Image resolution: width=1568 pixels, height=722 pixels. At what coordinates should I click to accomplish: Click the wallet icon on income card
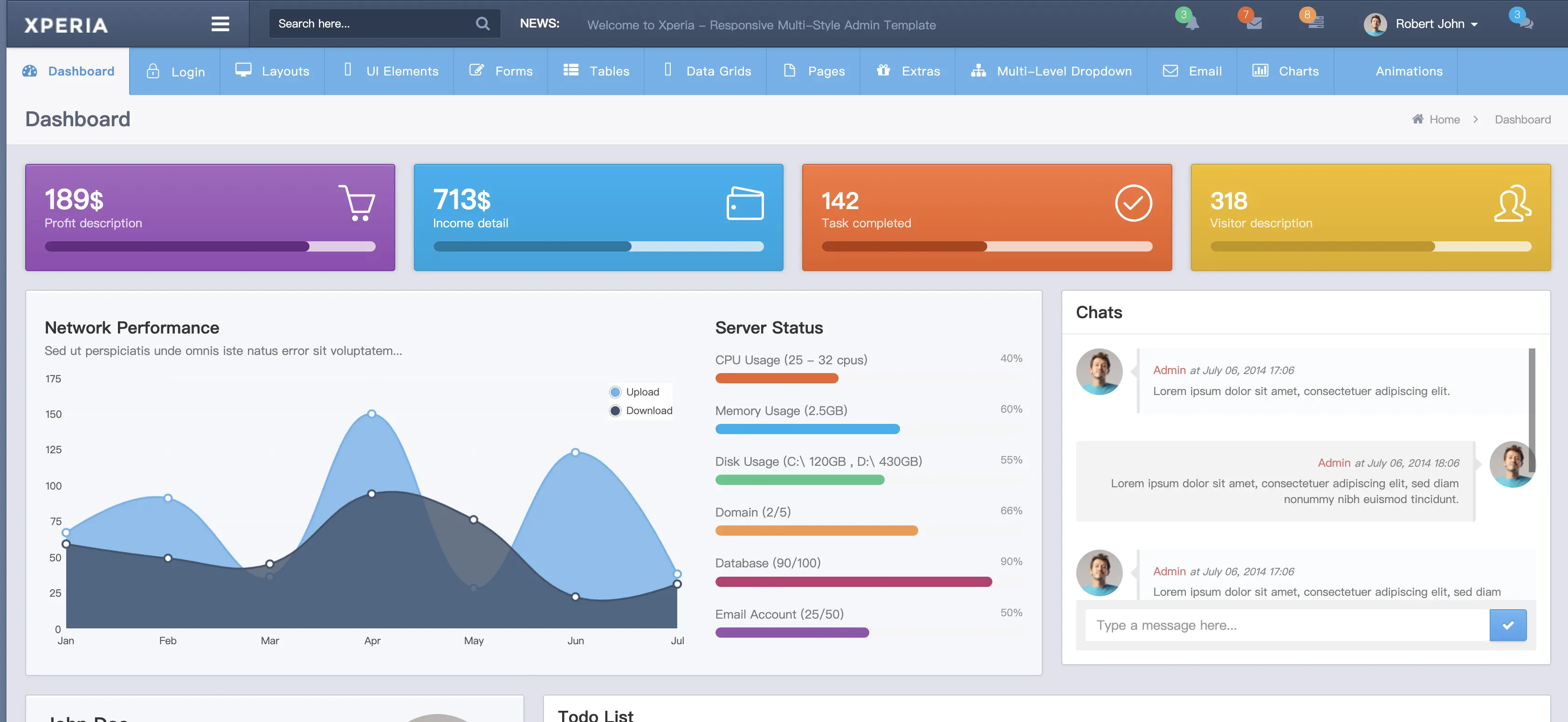(745, 203)
